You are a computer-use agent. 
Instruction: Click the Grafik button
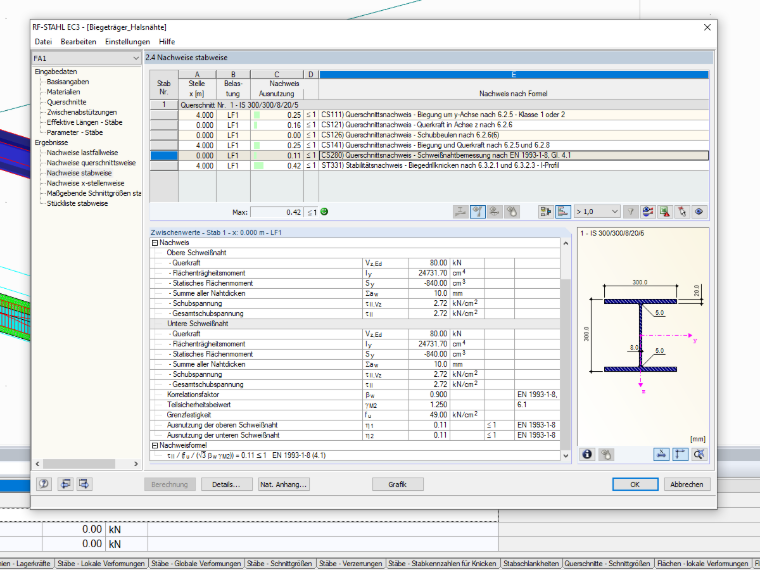pyautogui.click(x=397, y=484)
